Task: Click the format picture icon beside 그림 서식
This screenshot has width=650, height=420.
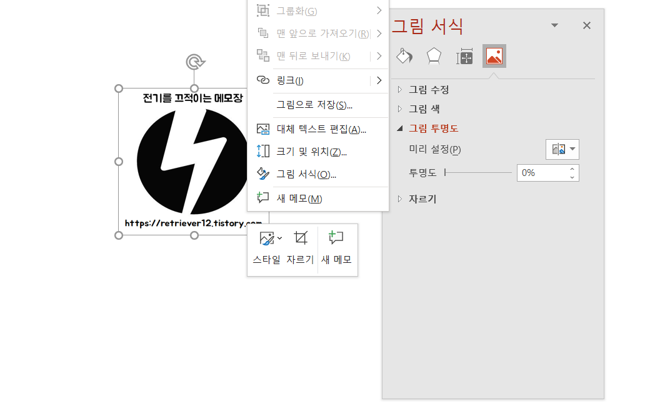Action: coord(263,174)
